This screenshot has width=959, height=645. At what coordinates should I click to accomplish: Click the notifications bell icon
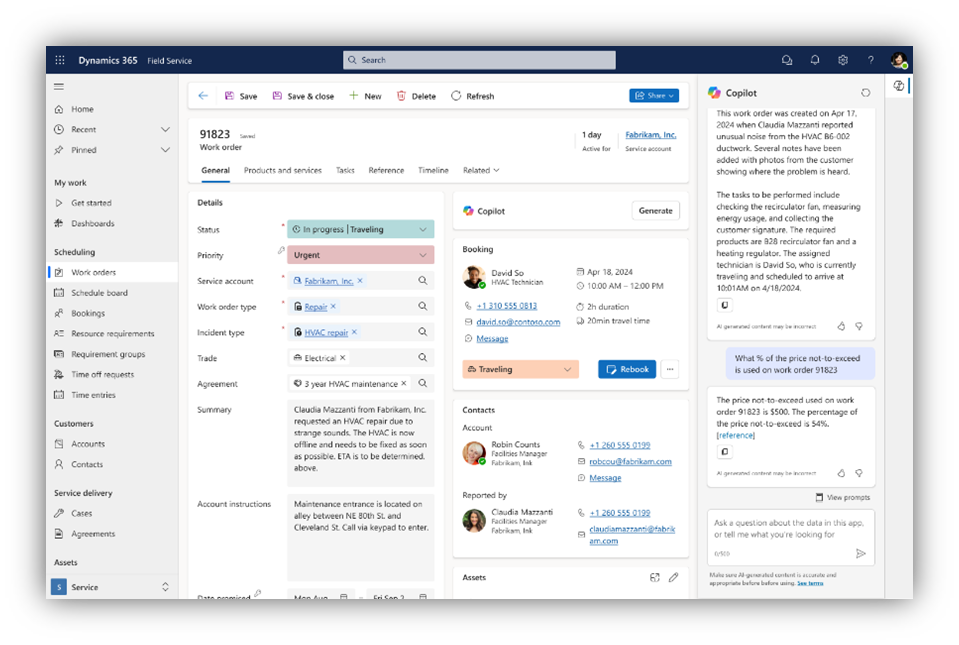[815, 60]
